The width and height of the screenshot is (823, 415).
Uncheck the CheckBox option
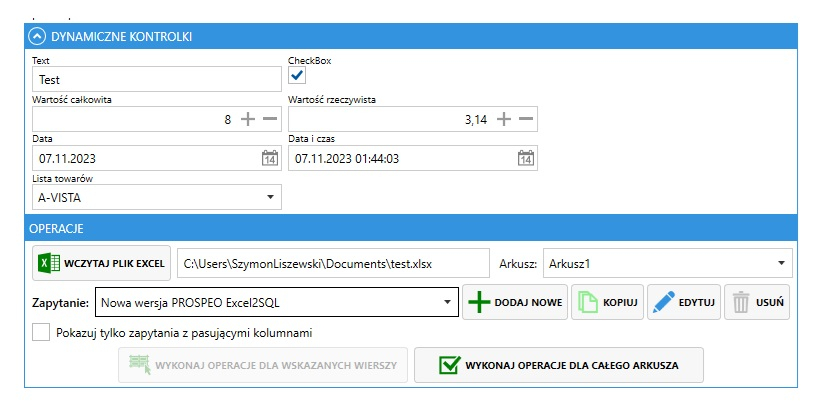click(x=297, y=76)
